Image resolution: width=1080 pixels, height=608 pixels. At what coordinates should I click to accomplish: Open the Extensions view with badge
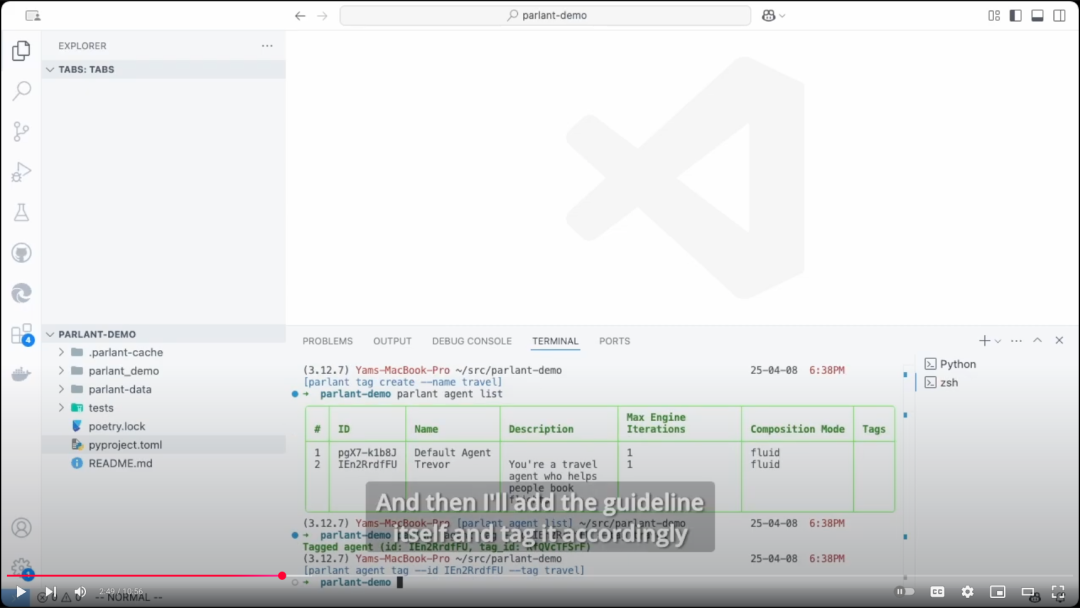[21, 334]
